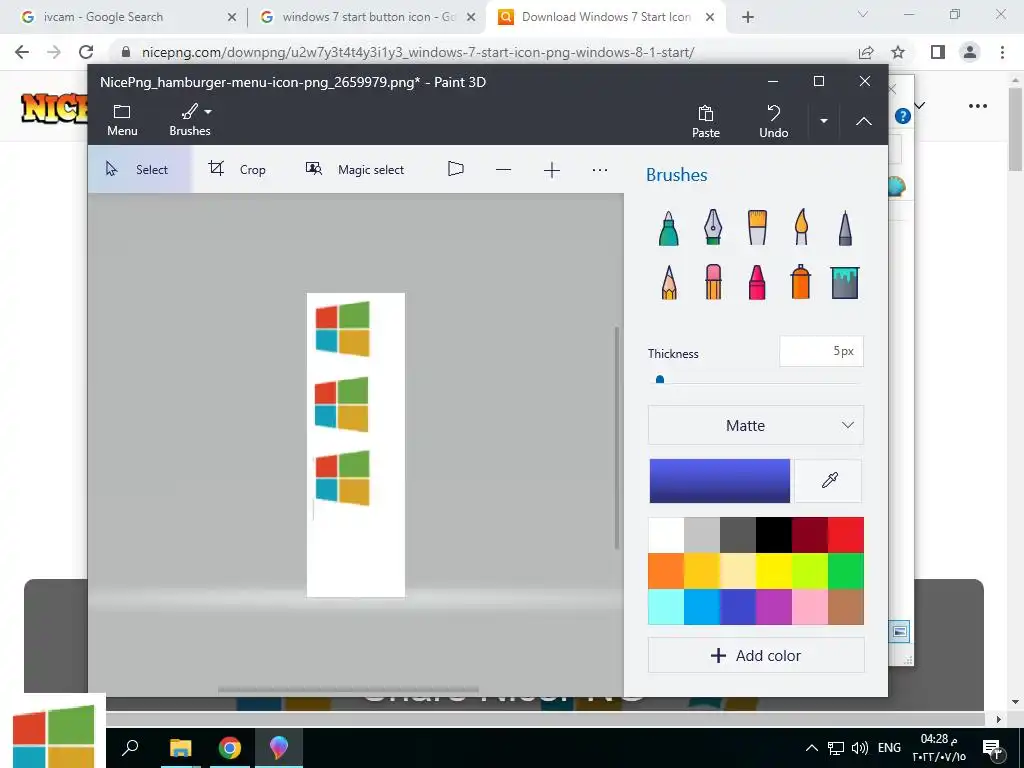Image resolution: width=1024 pixels, height=768 pixels.
Task: Open a new Chrome tab
Action: 748,17
